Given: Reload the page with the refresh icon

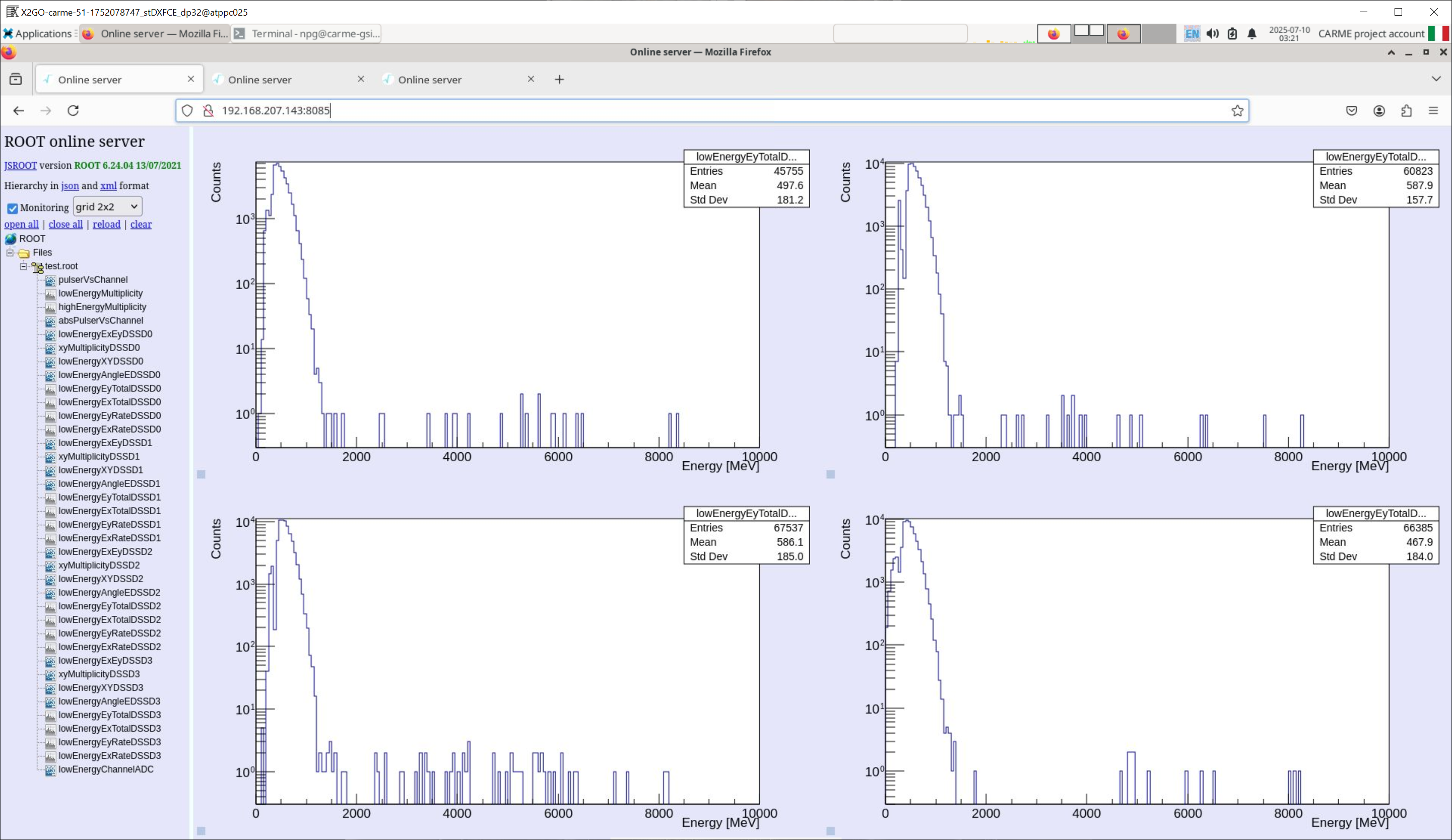Looking at the screenshot, I should click(73, 111).
